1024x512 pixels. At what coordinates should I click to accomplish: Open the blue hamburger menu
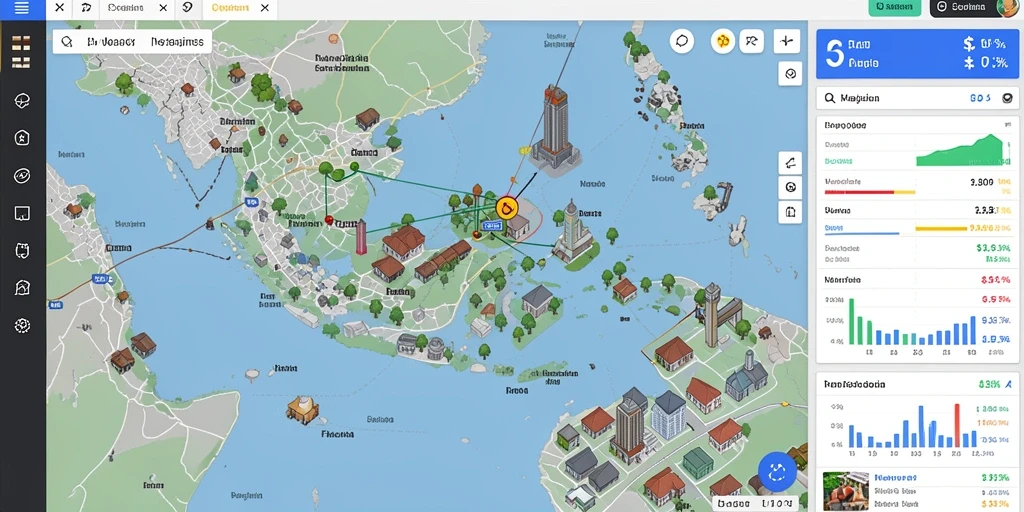(22, 8)
